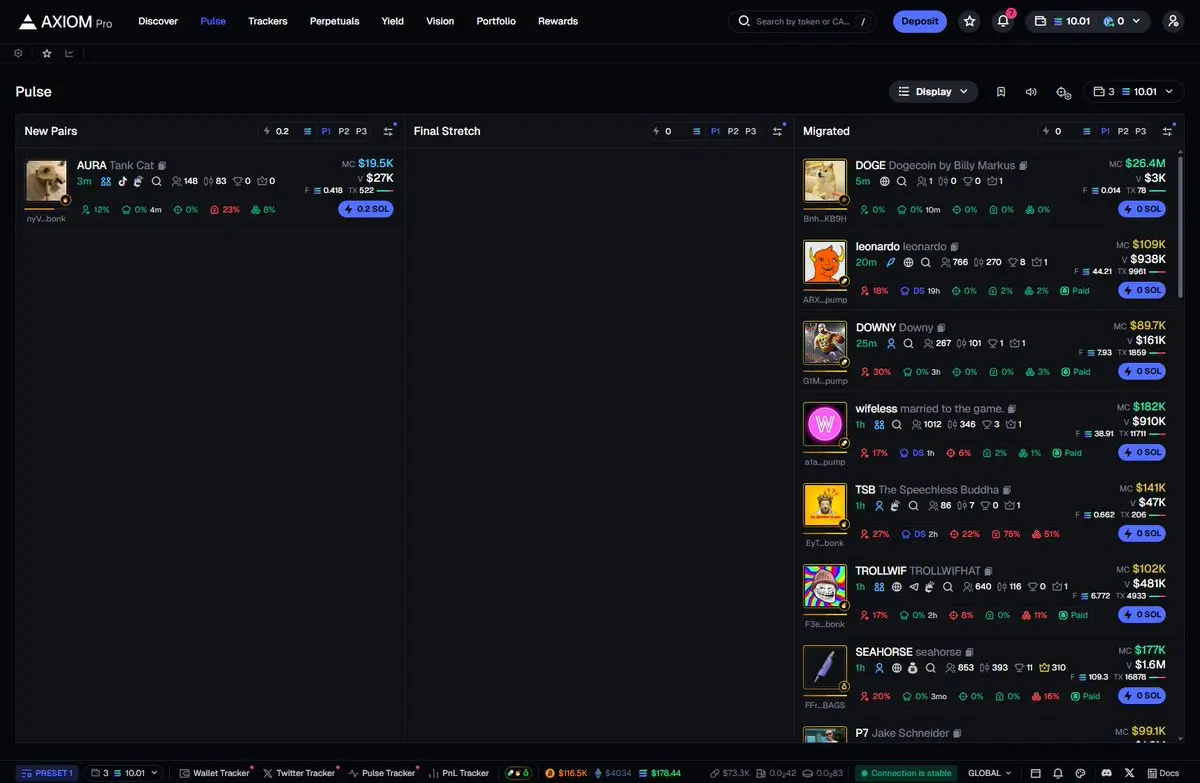The width and height of the screenshot is (1200, 783).
Task: Open Rewards tab
Action: pos(558,21)
